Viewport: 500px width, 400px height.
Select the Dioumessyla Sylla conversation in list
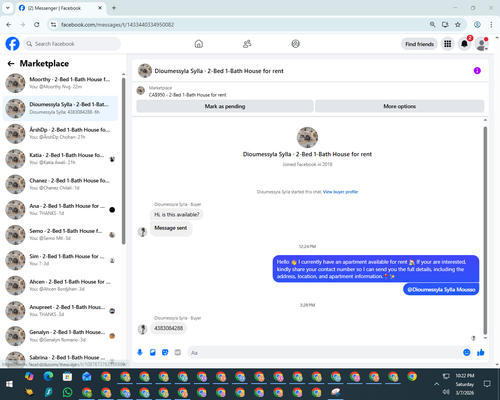coord(60,108)
